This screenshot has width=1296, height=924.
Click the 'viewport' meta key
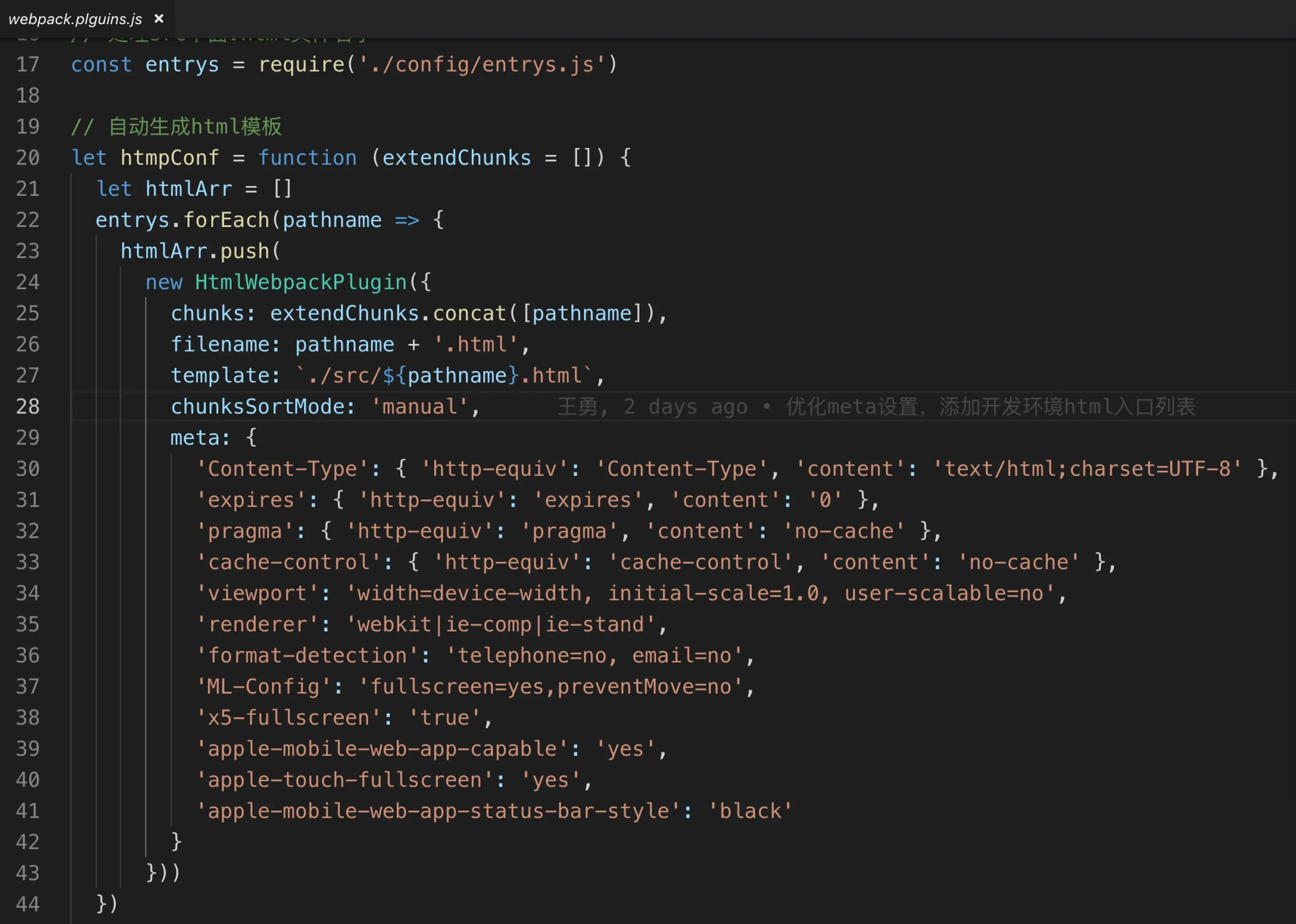point(257,594)
